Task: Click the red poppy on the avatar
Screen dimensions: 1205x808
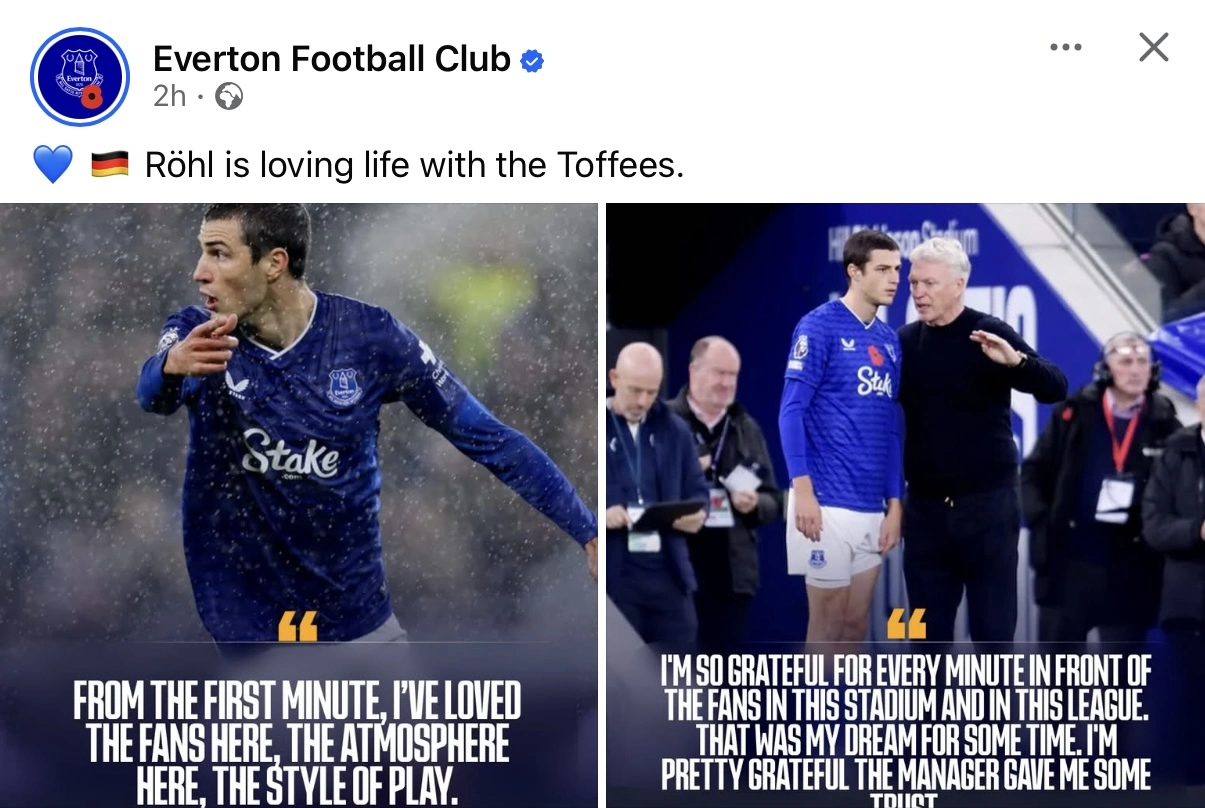Action: pos(92,97)
